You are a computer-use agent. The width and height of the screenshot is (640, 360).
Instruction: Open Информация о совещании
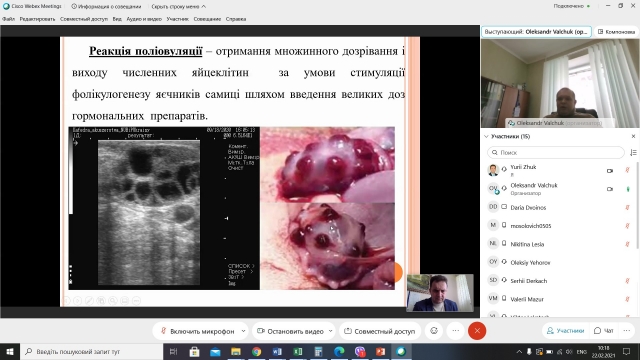pyautogui.click(x=106, y=7)
